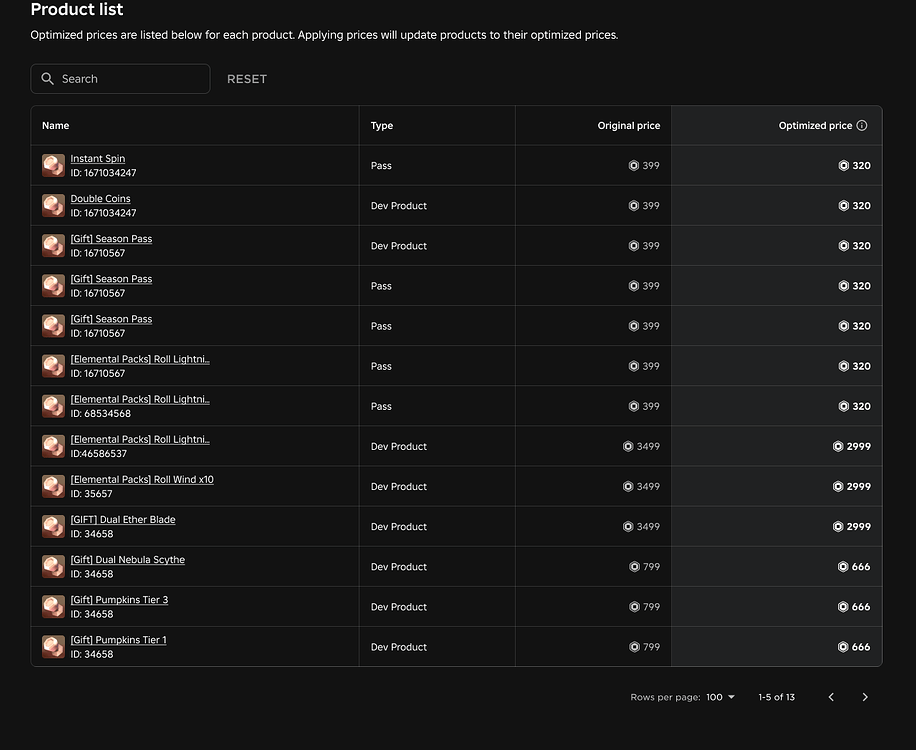This screenshot has height=750, width=916.
Task: Click the Robux icon beside Instant Spin's 399 price
Action: click(633, 165)
